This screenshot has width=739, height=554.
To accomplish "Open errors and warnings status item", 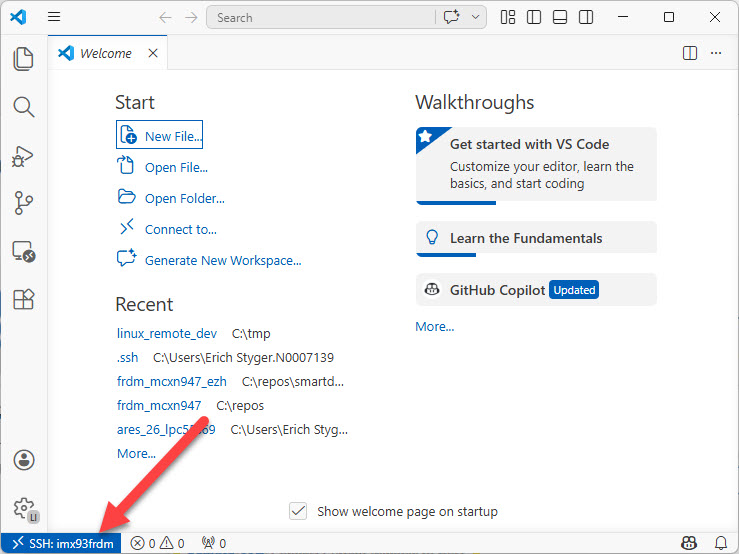I will 157,543.
